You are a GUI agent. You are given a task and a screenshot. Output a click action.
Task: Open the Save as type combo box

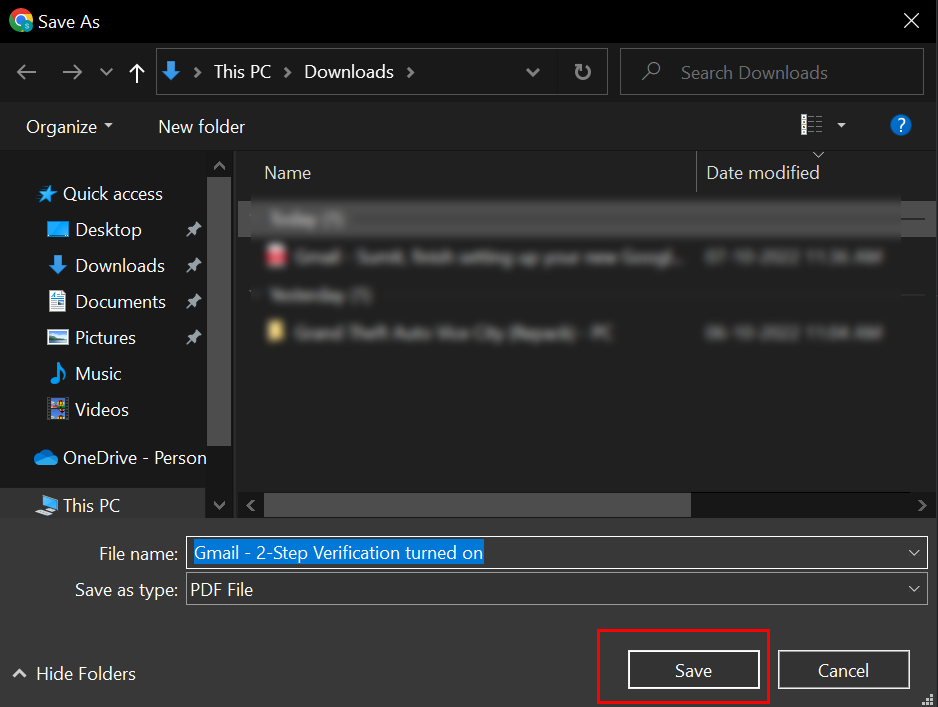(x=556, y=589)
